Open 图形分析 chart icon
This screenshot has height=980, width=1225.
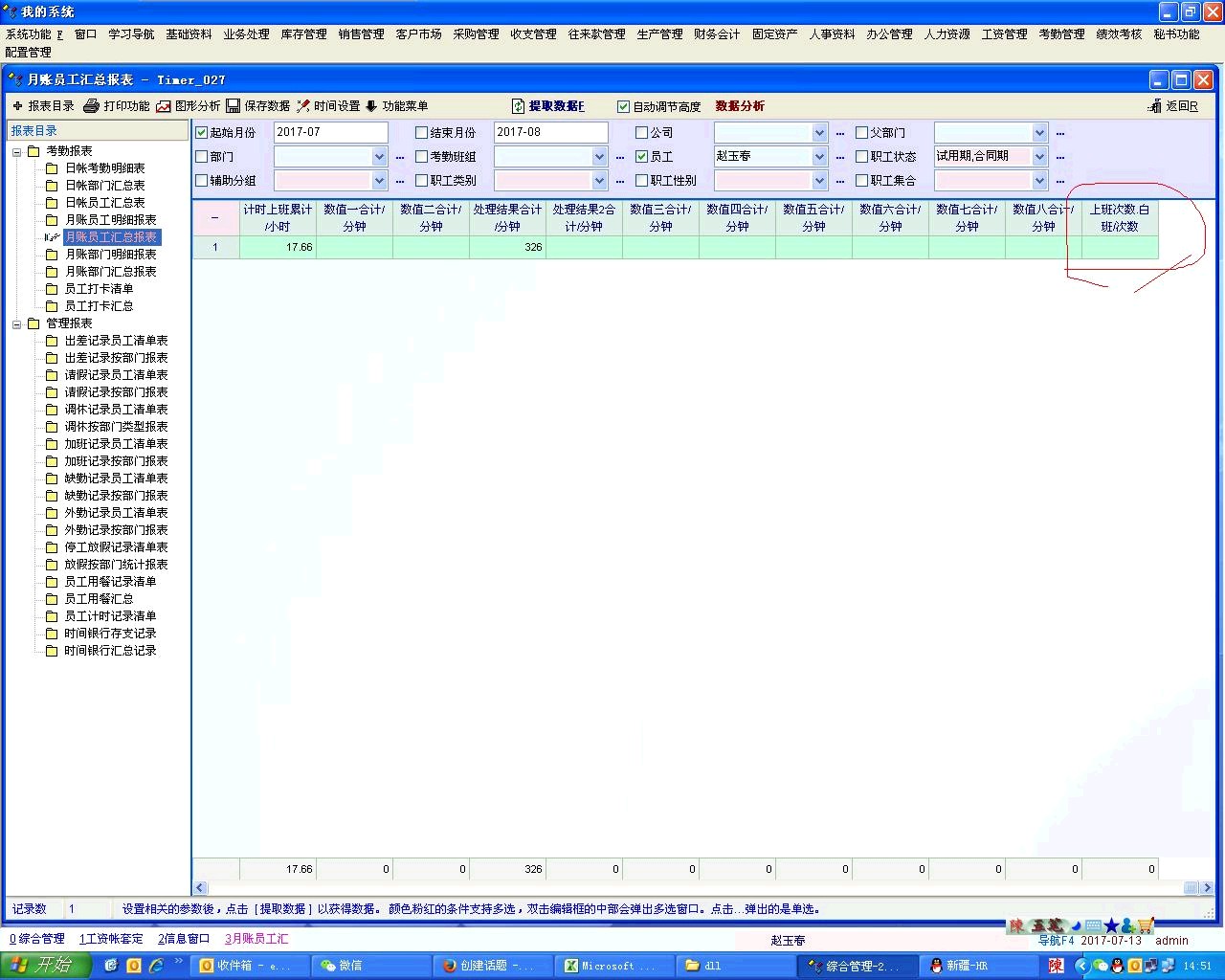coord(164,106)
